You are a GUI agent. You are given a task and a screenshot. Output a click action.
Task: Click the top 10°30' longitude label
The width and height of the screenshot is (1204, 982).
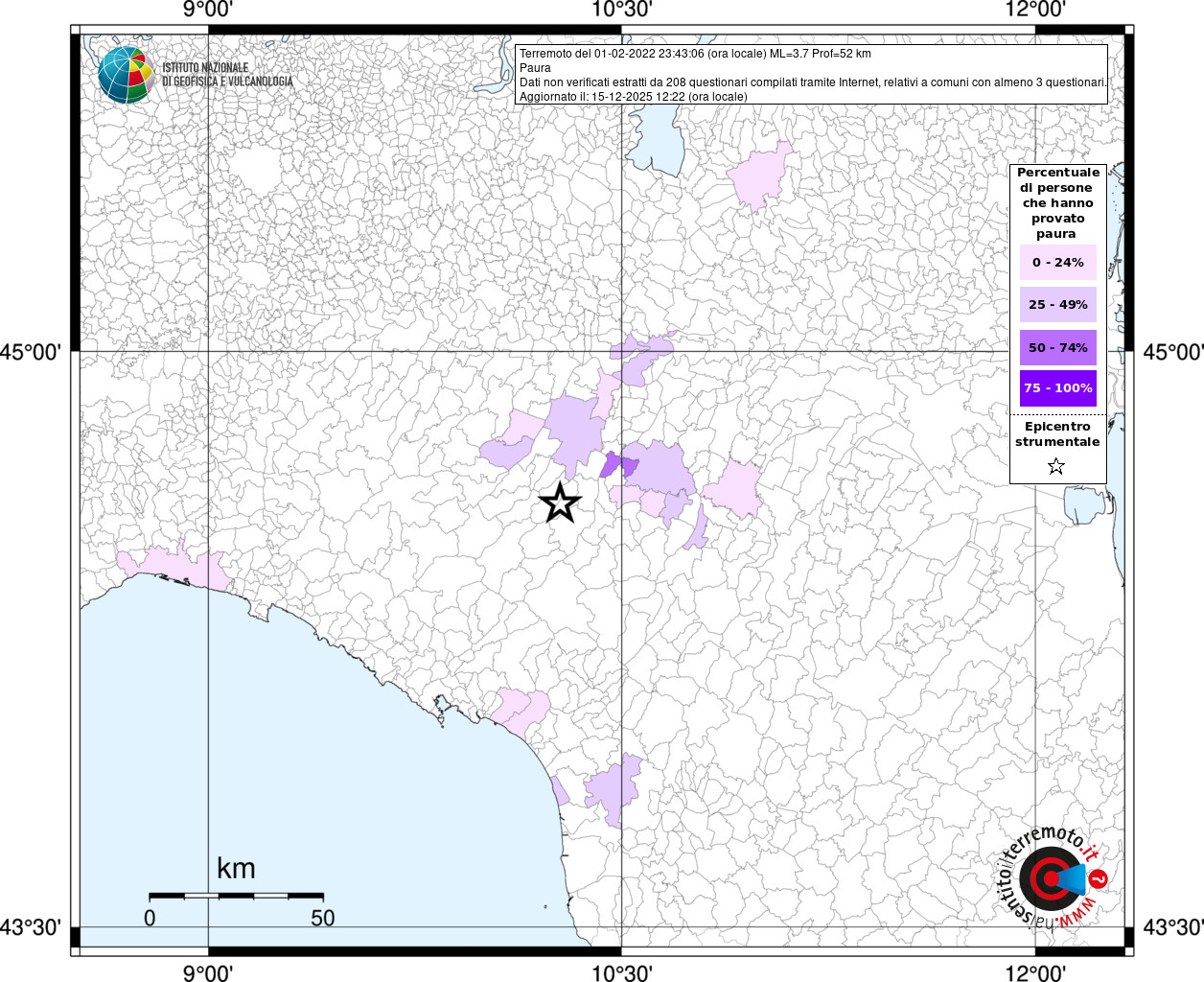(x=622, y=11)
